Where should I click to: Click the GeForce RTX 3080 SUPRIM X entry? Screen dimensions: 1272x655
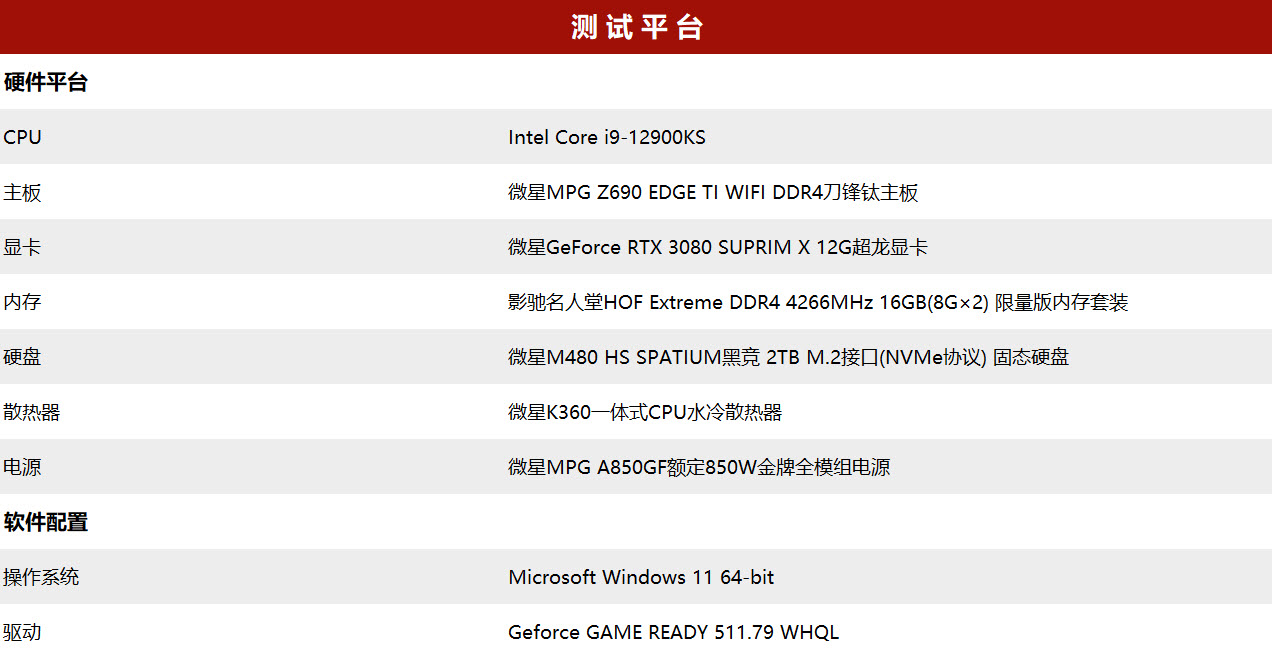[717, 247]
